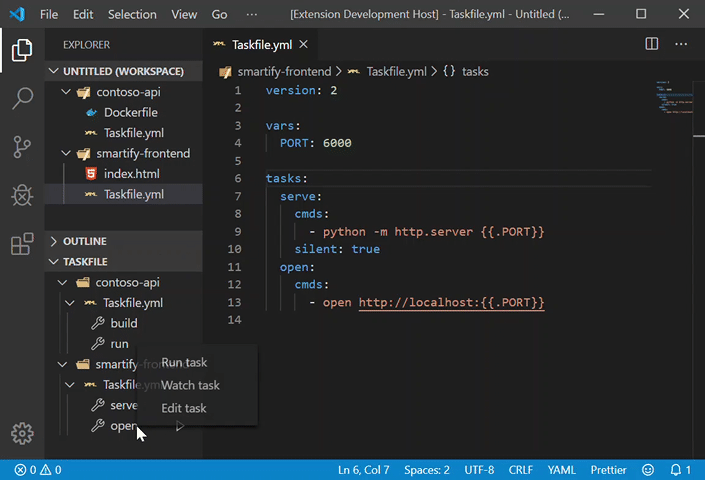Change encoding via UTF-8 indicator
705x480 pixels.
coord(479,470)
